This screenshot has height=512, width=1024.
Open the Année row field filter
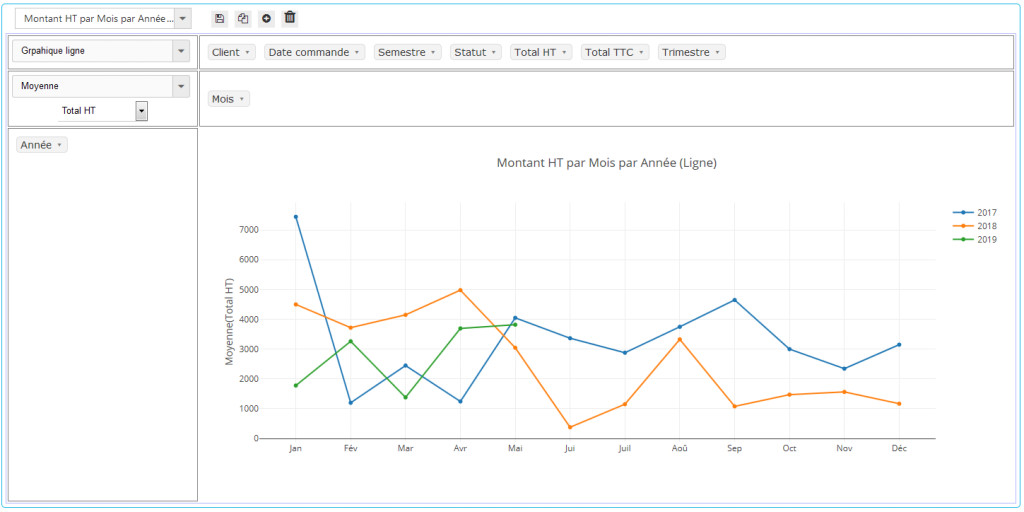pyautogui.click(x=41, y=145)
